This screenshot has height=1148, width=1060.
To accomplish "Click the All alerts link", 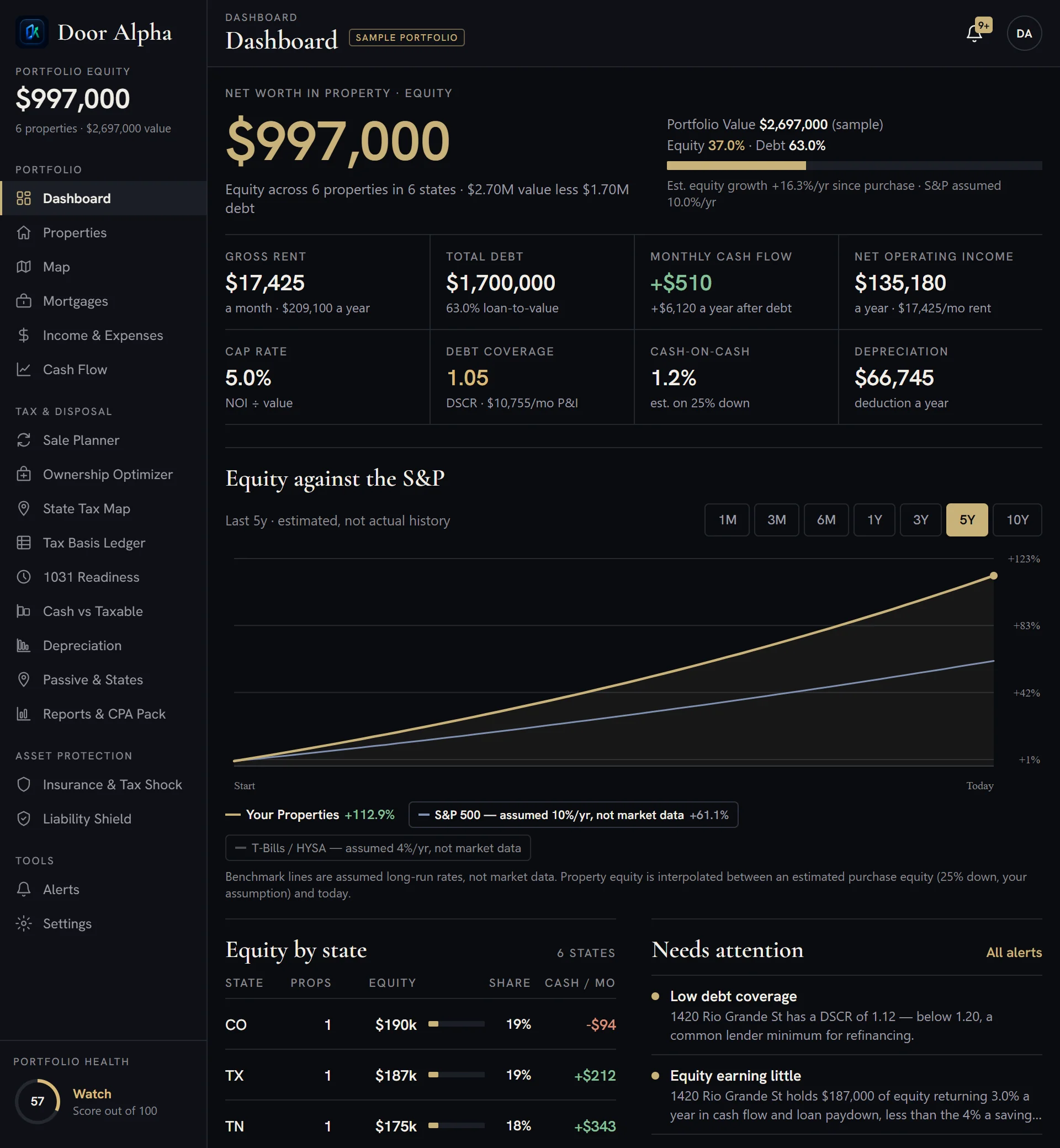I will (x=1014, y=953).
